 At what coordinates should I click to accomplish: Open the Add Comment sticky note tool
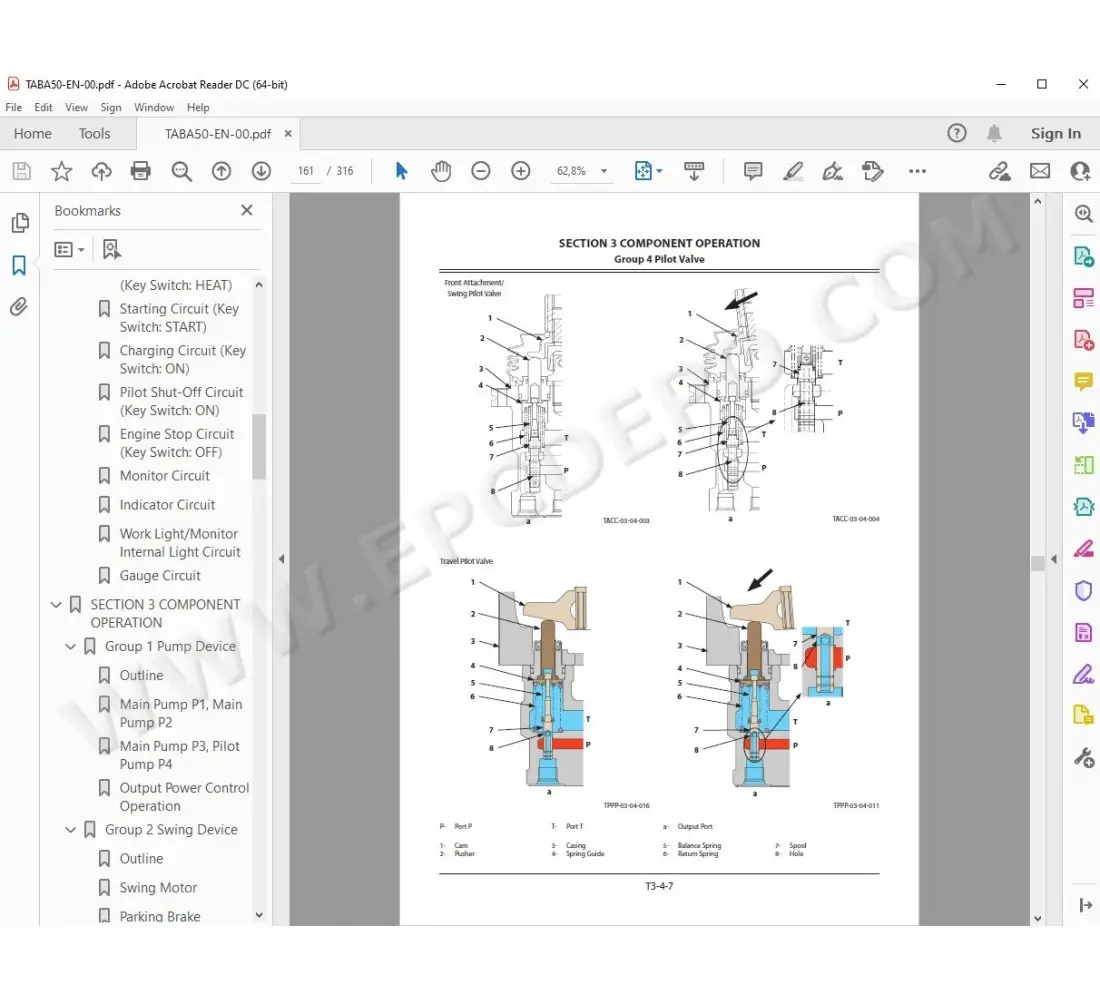point(753,171)
